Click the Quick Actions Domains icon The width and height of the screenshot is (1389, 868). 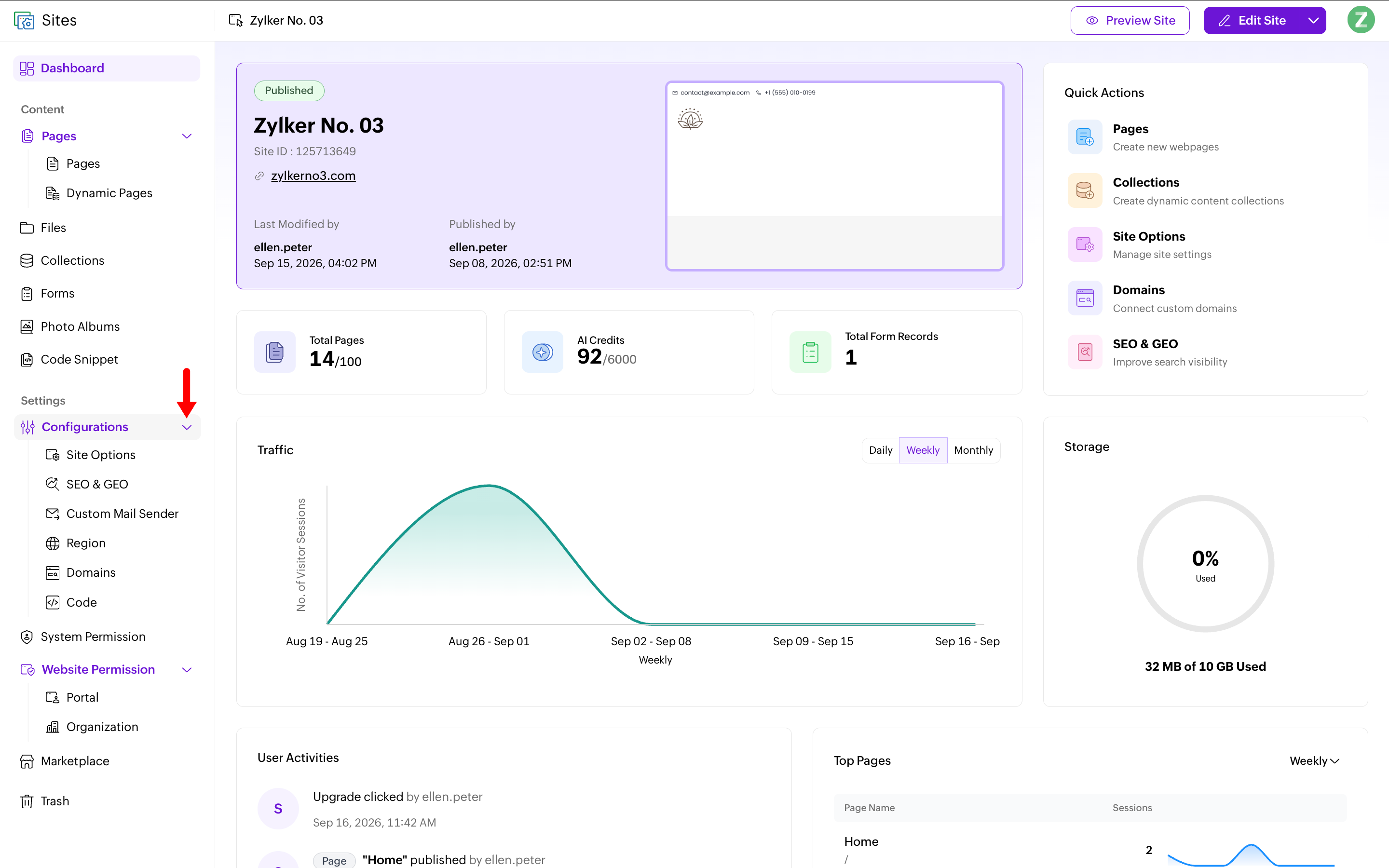coord(1085,298)
